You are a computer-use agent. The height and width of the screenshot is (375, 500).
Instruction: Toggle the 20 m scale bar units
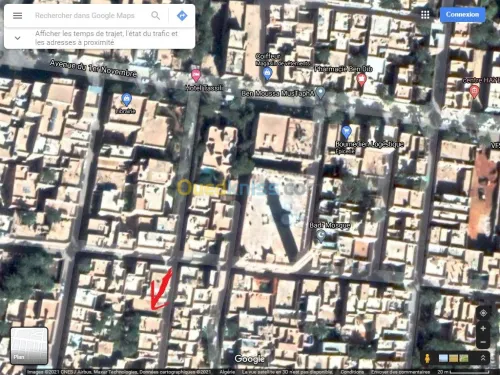[463, 372]
